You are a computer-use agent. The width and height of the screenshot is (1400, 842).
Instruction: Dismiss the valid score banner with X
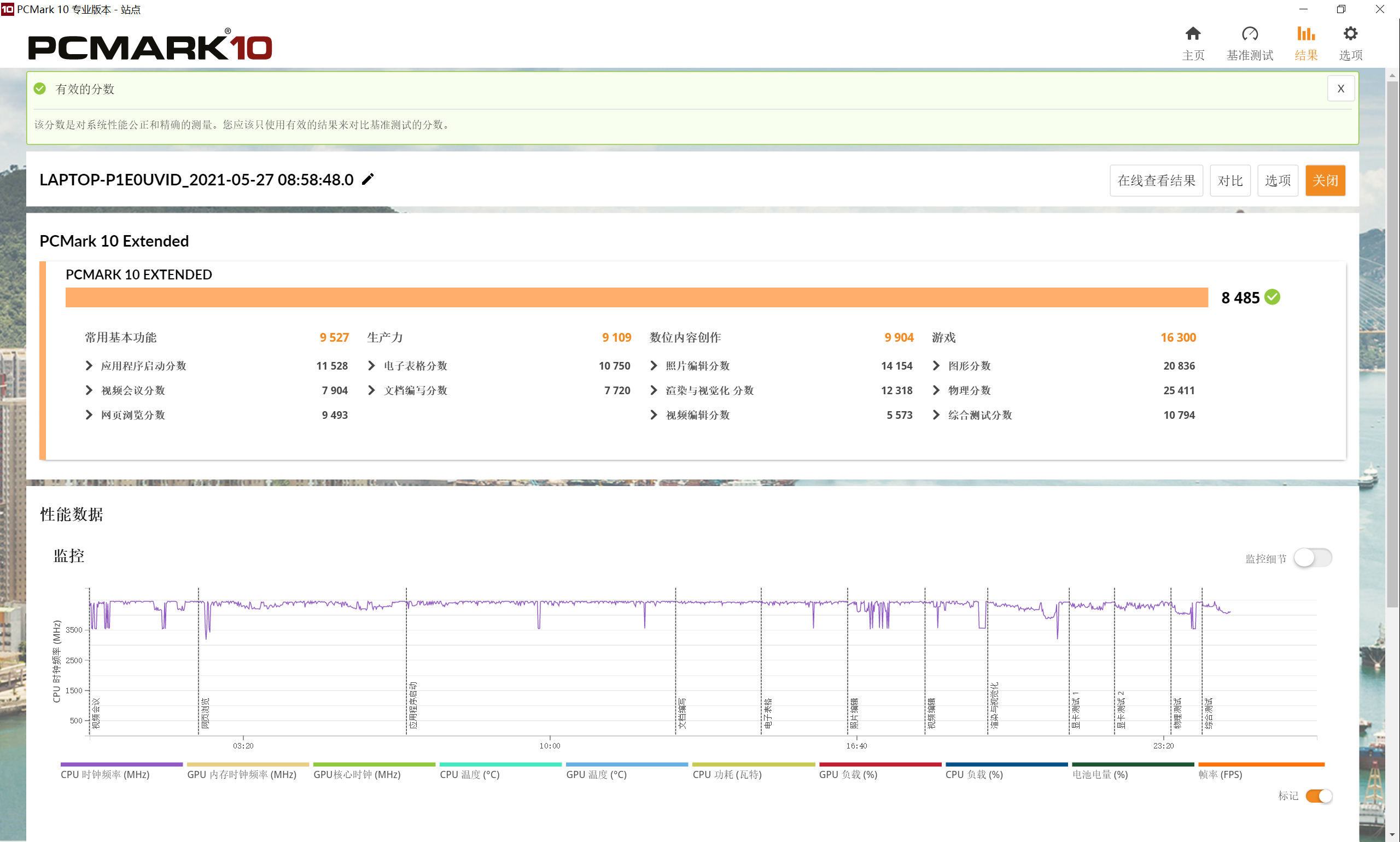[1340, 89]
